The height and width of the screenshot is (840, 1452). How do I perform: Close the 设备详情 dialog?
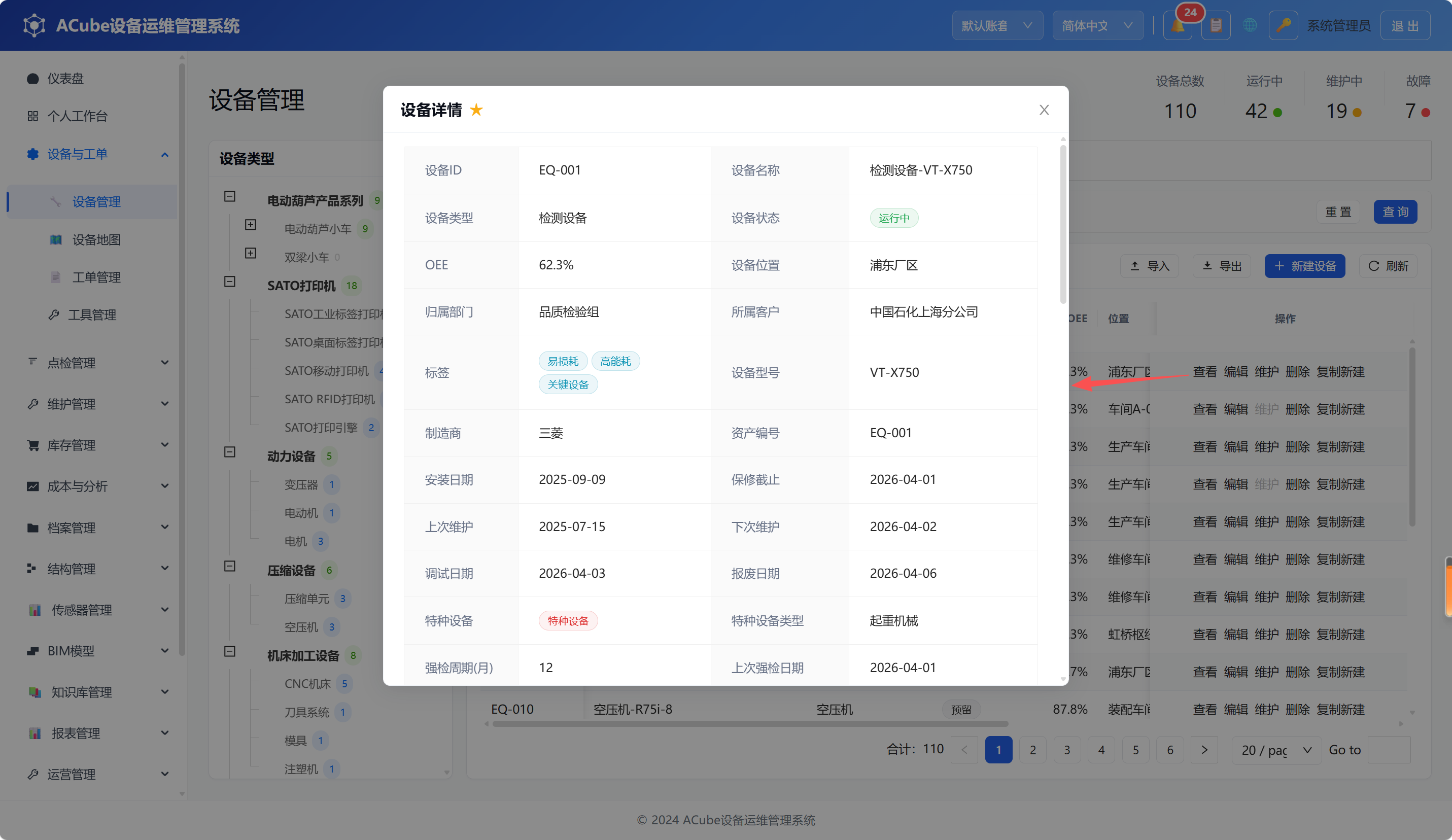point(1044,110)
